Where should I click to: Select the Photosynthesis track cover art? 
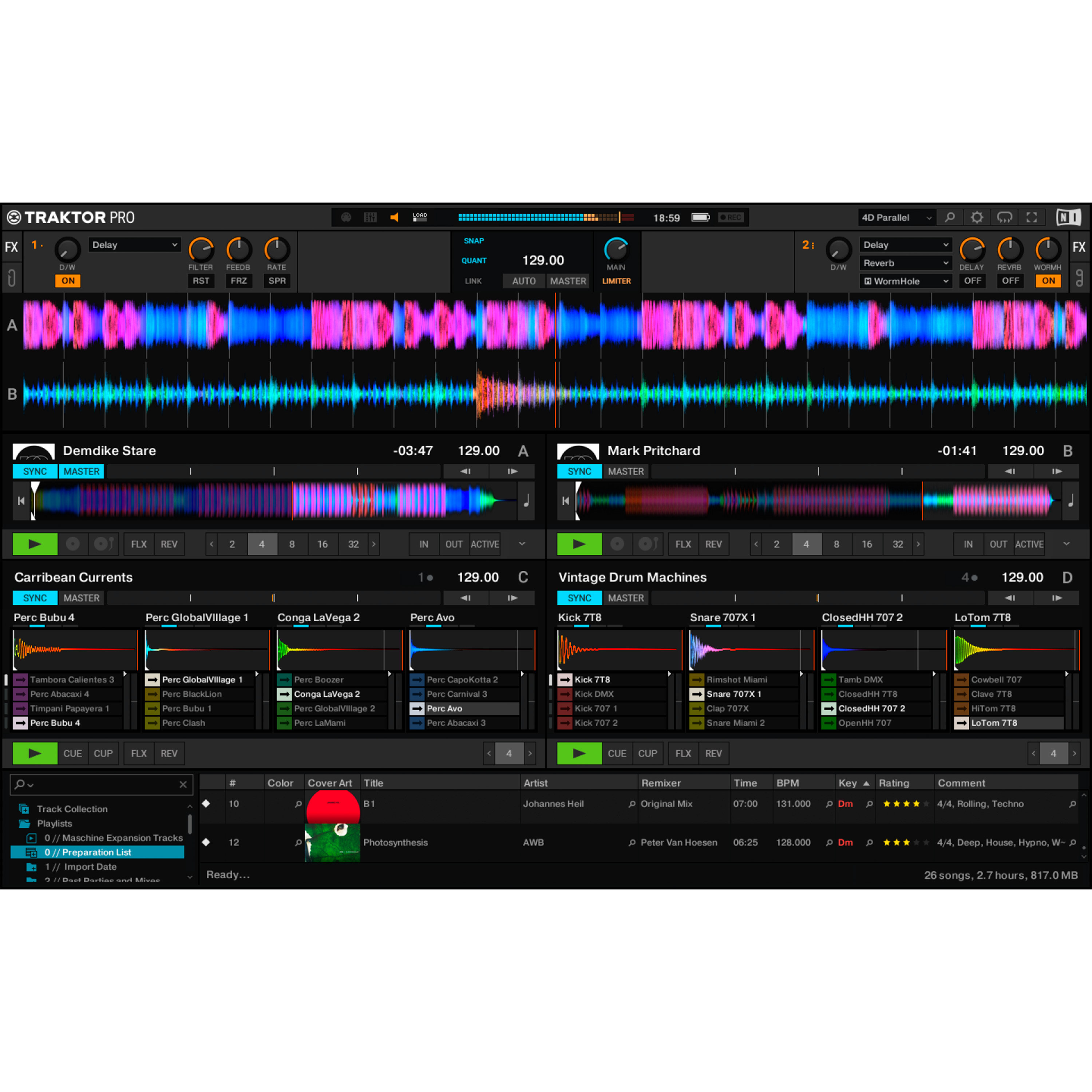click(332, 843)
